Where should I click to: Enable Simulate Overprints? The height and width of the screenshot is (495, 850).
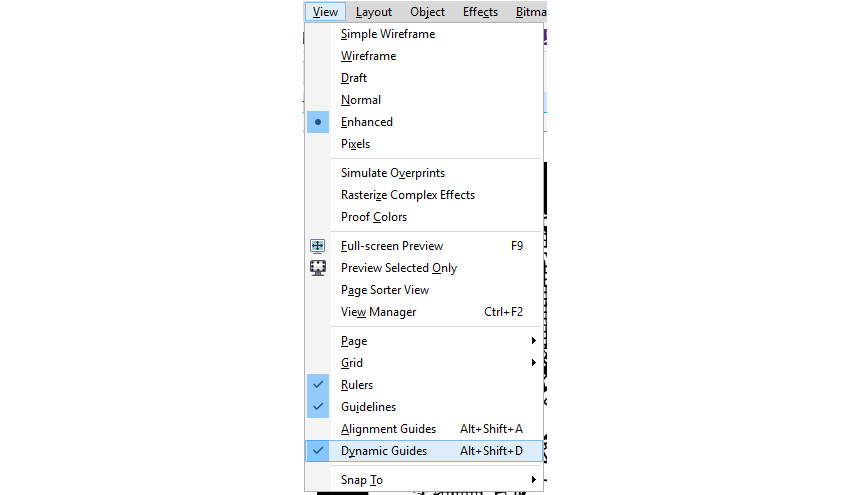pos(392,173)
